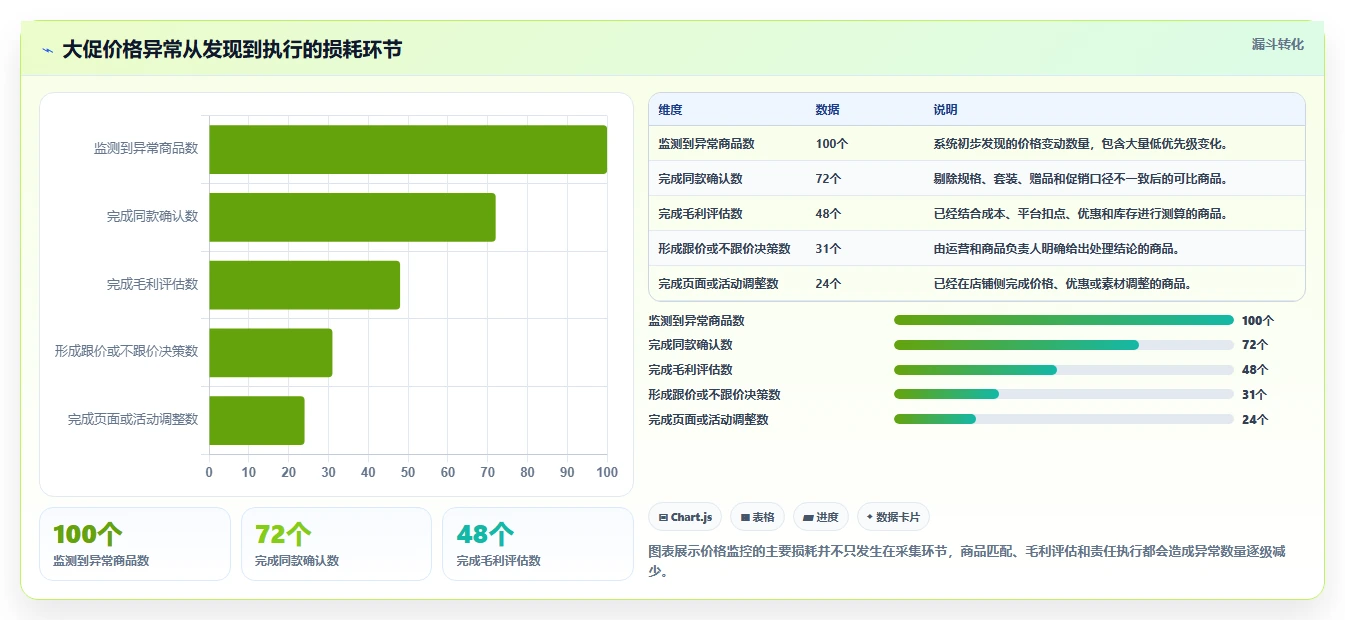Click the chart bar for 完成同款确认数
The height and width of the screenshot is (620, 1345).
coord(352,217)
